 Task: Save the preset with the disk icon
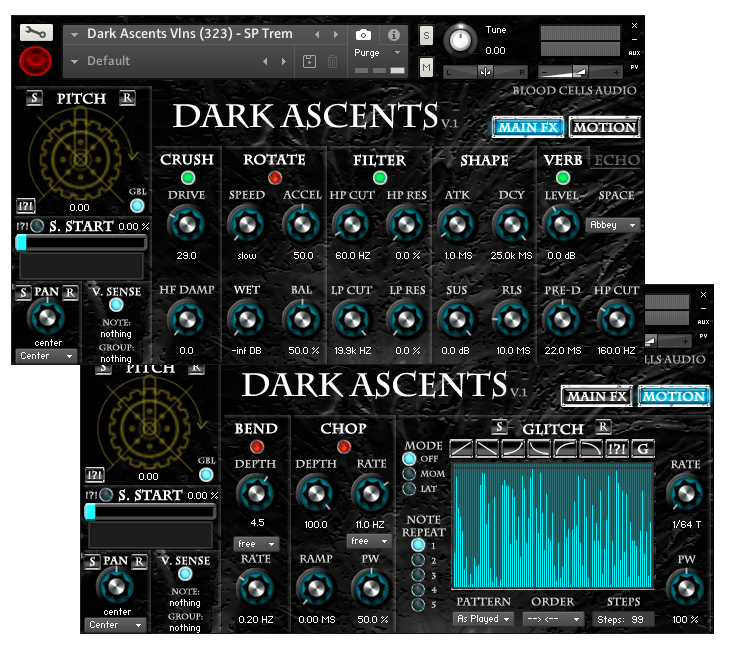pyautogui.click(x=309, y=61)
